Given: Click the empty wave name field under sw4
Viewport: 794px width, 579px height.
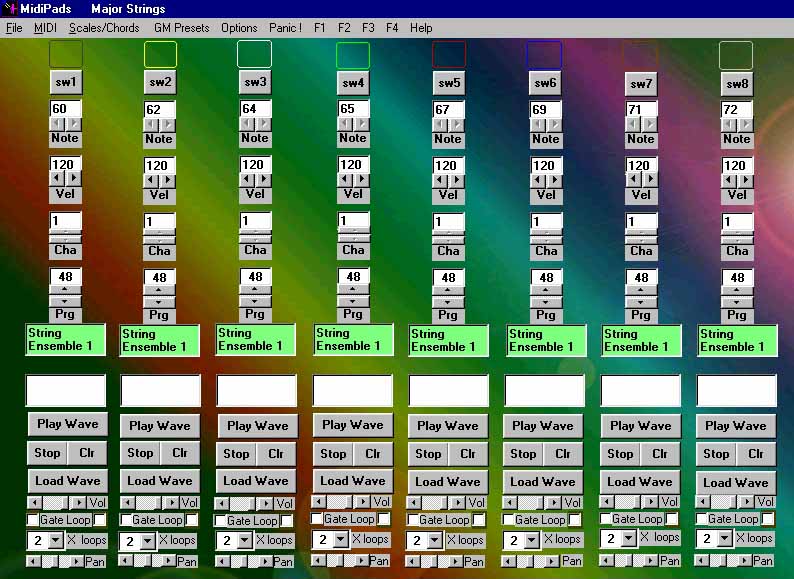Looking at the screenshot, I should coord(352,390).
